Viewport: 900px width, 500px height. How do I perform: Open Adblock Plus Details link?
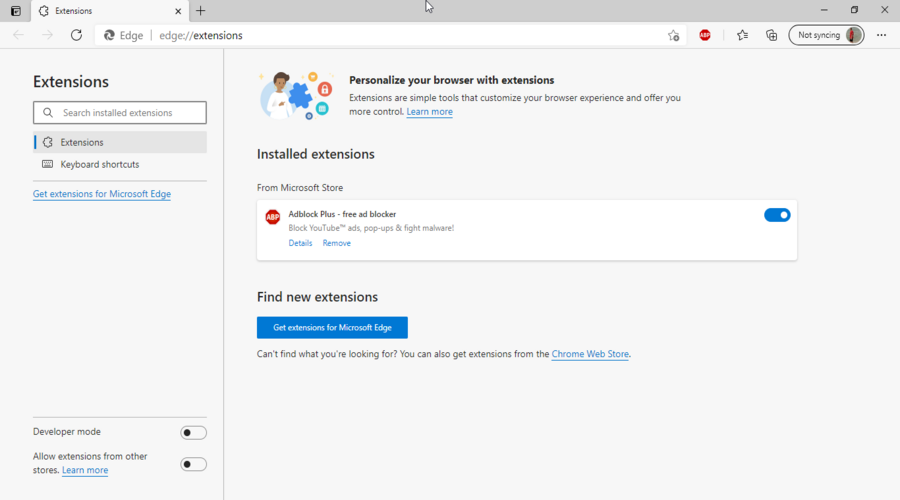300,243
